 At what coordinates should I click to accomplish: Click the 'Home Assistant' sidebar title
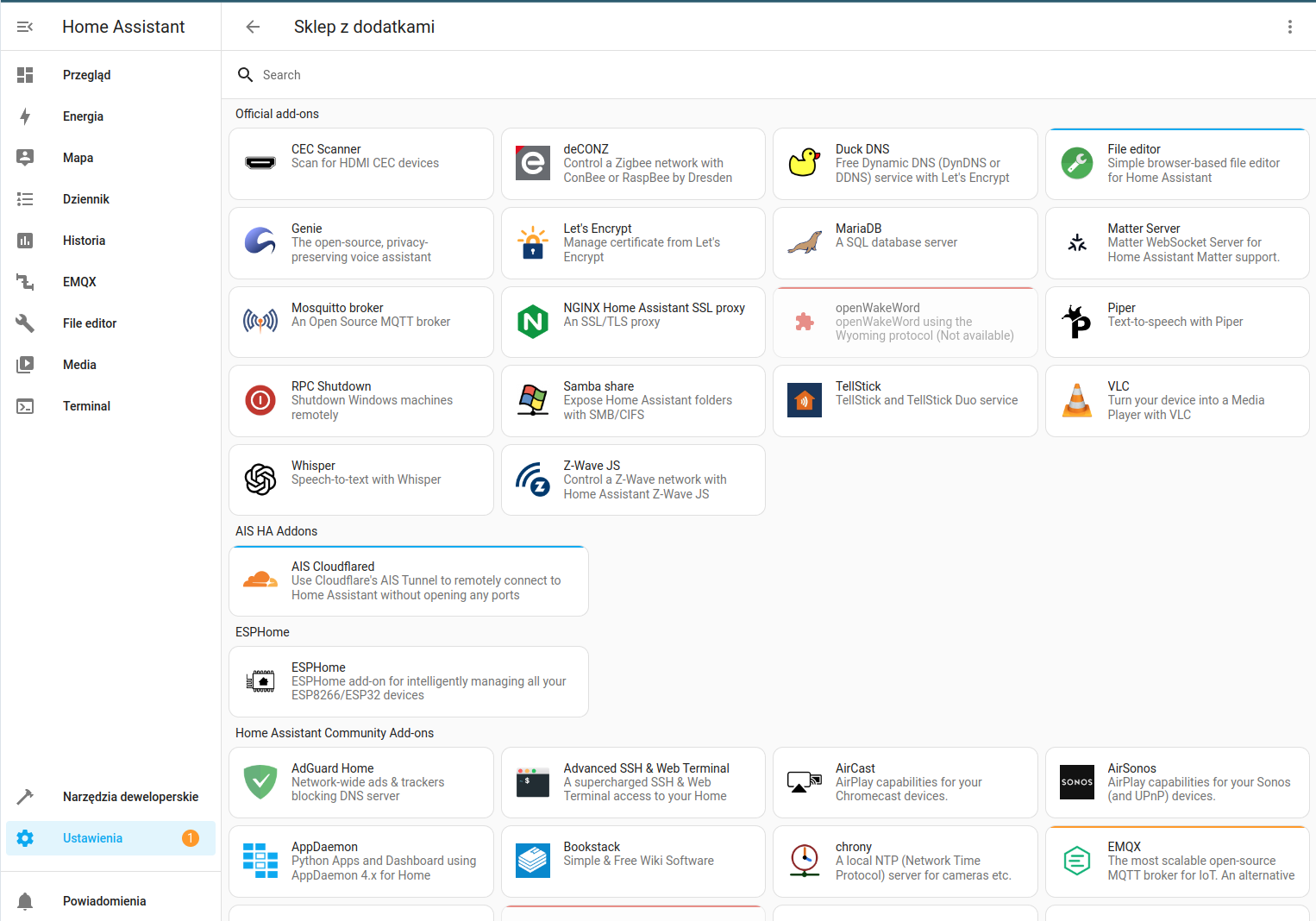(x=123, y=27)
